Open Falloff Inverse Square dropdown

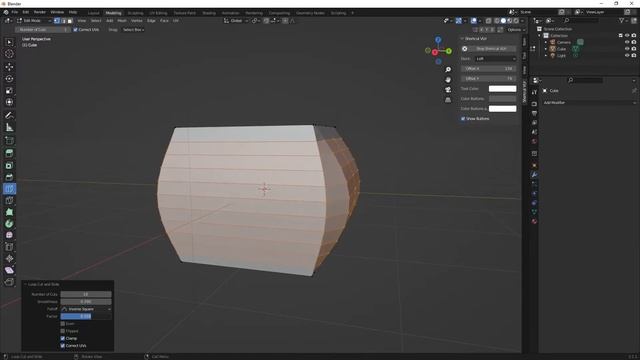[86, 309]
